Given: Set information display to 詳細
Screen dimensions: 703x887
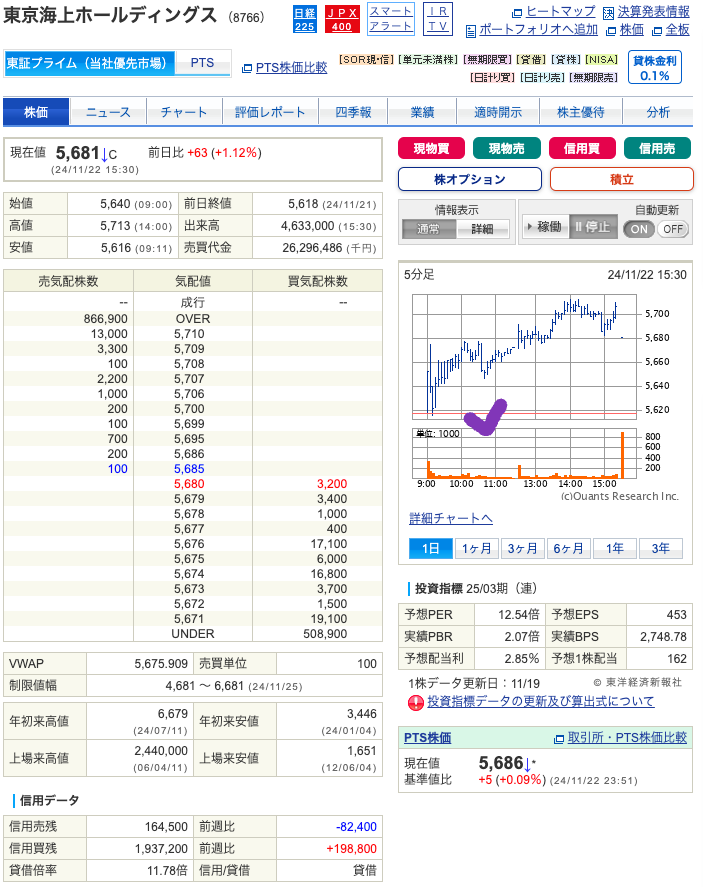Looking at the screenshot, I should click(x=482, y=229).
